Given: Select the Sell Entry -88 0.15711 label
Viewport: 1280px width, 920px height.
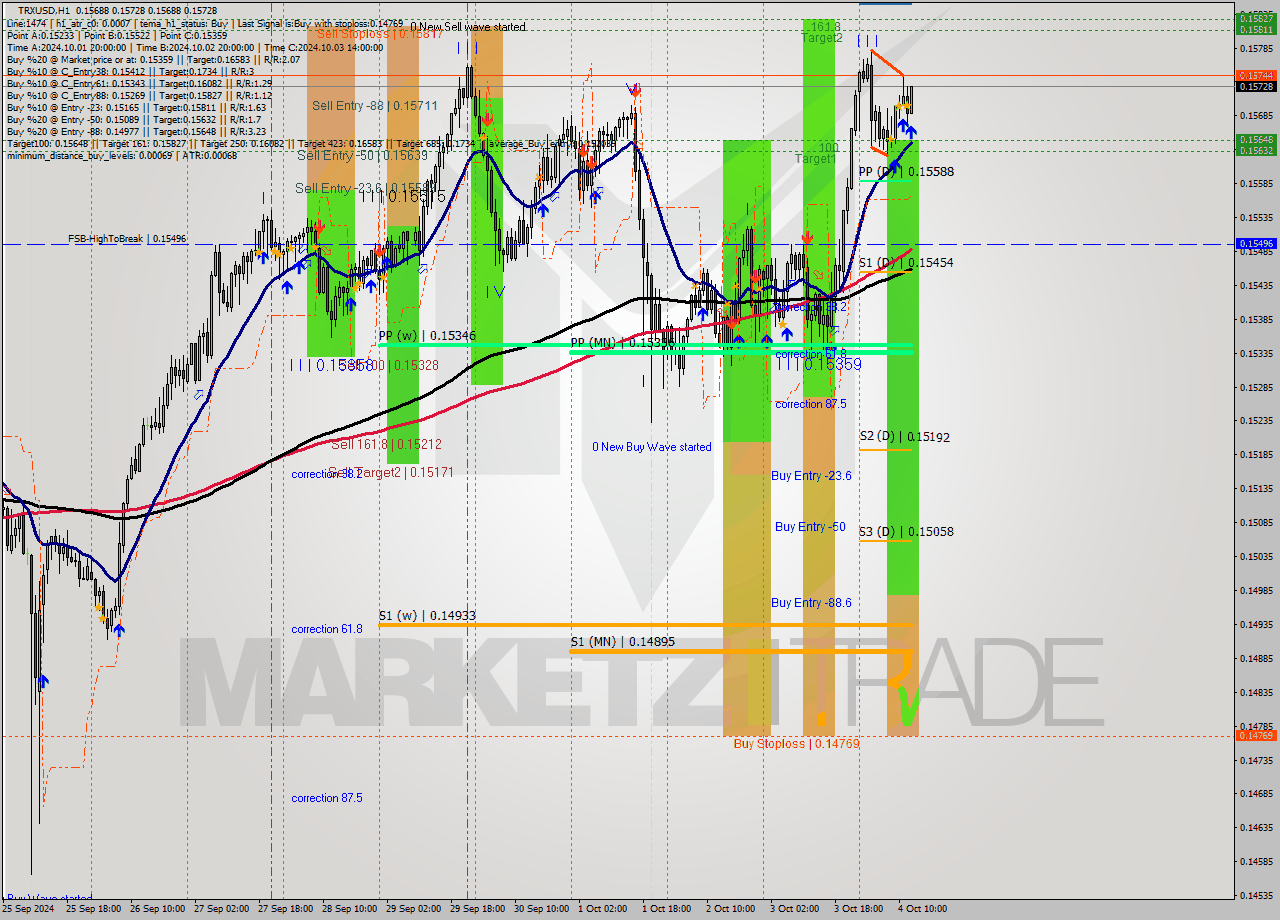Looking at the screenshot, I should pyautogui.click(x=374, y=105).
